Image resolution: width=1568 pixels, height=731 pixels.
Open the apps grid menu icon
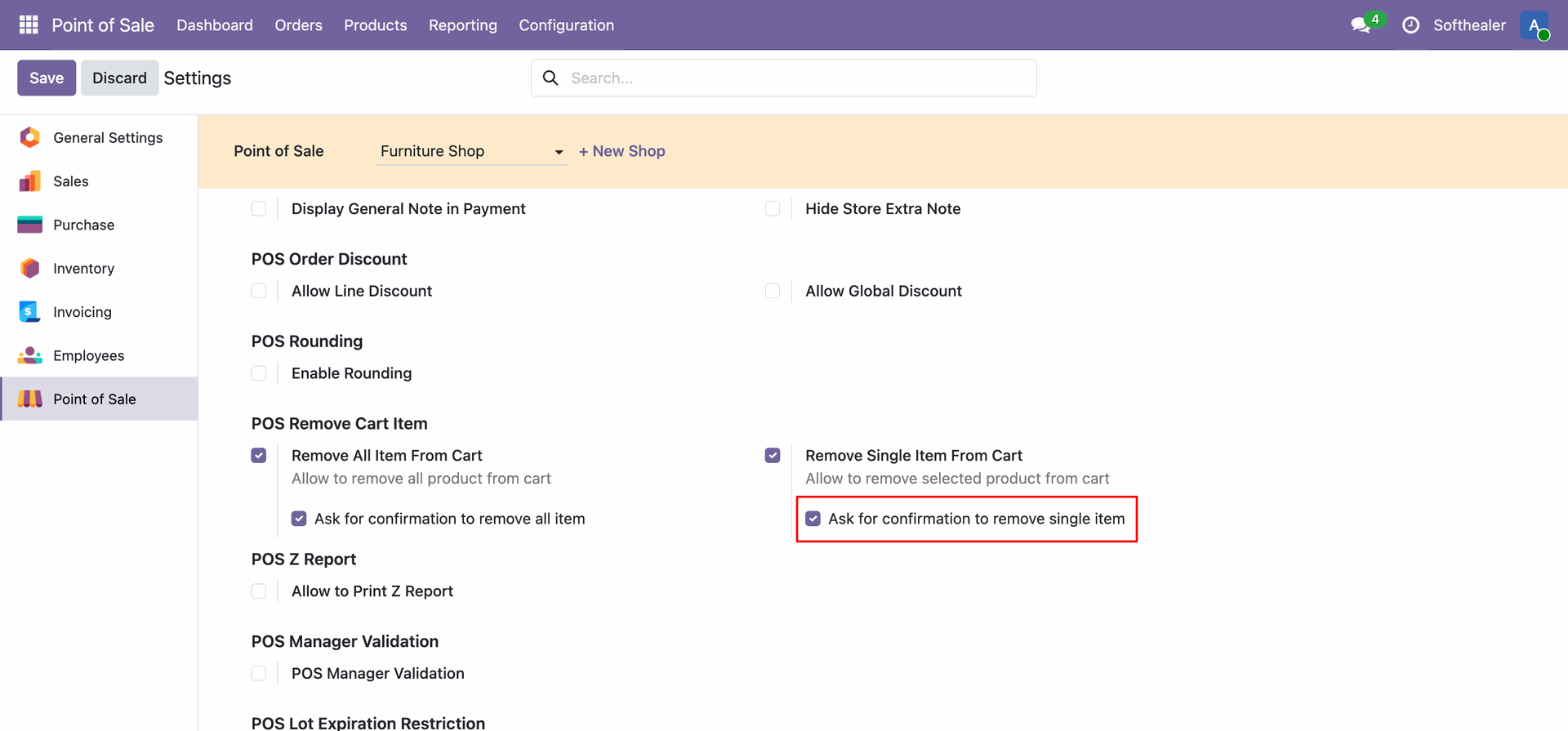point(29,25)
